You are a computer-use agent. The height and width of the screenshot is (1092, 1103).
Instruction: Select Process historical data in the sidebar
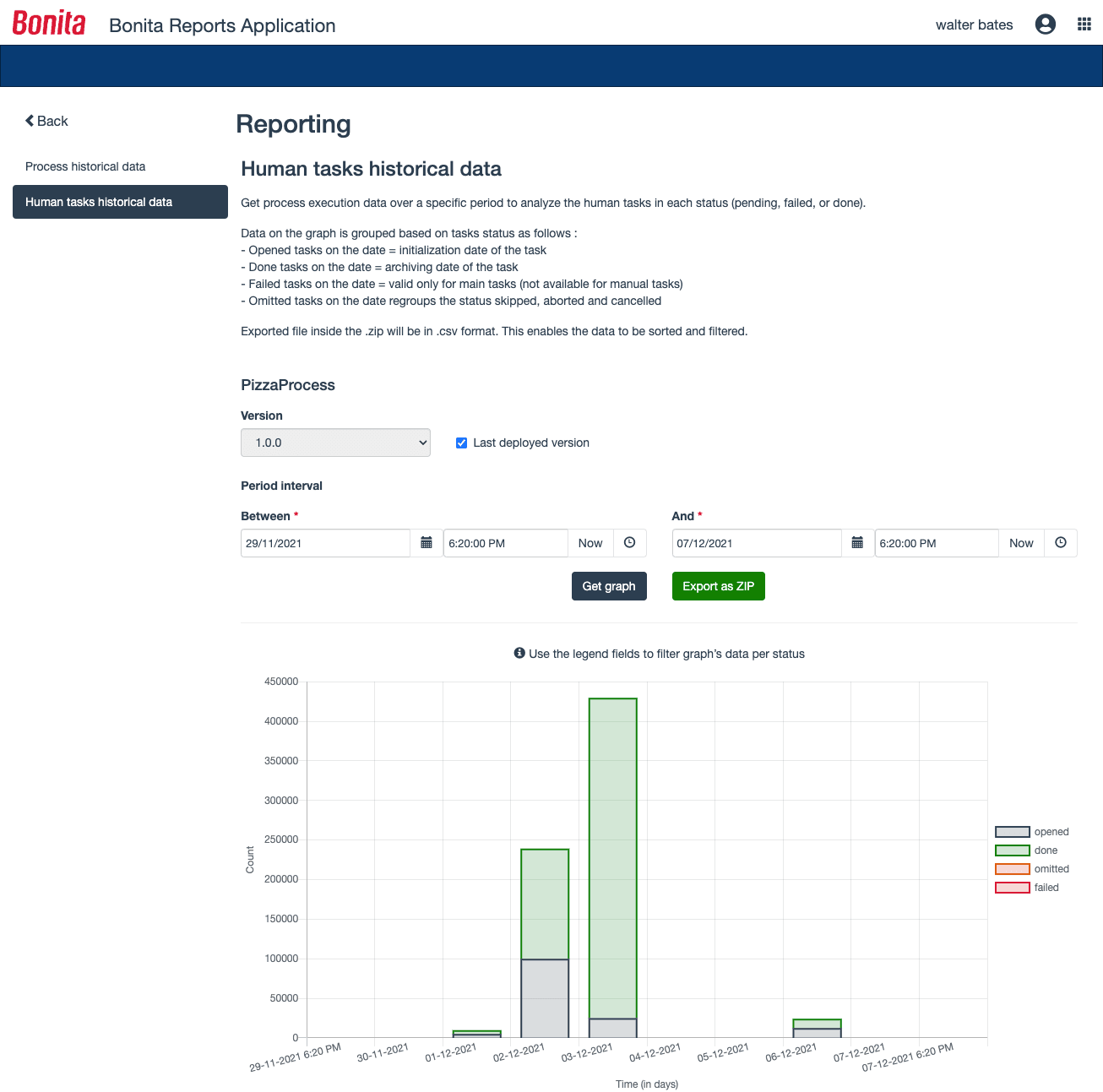pyautogui.click(x=84, y=166)
